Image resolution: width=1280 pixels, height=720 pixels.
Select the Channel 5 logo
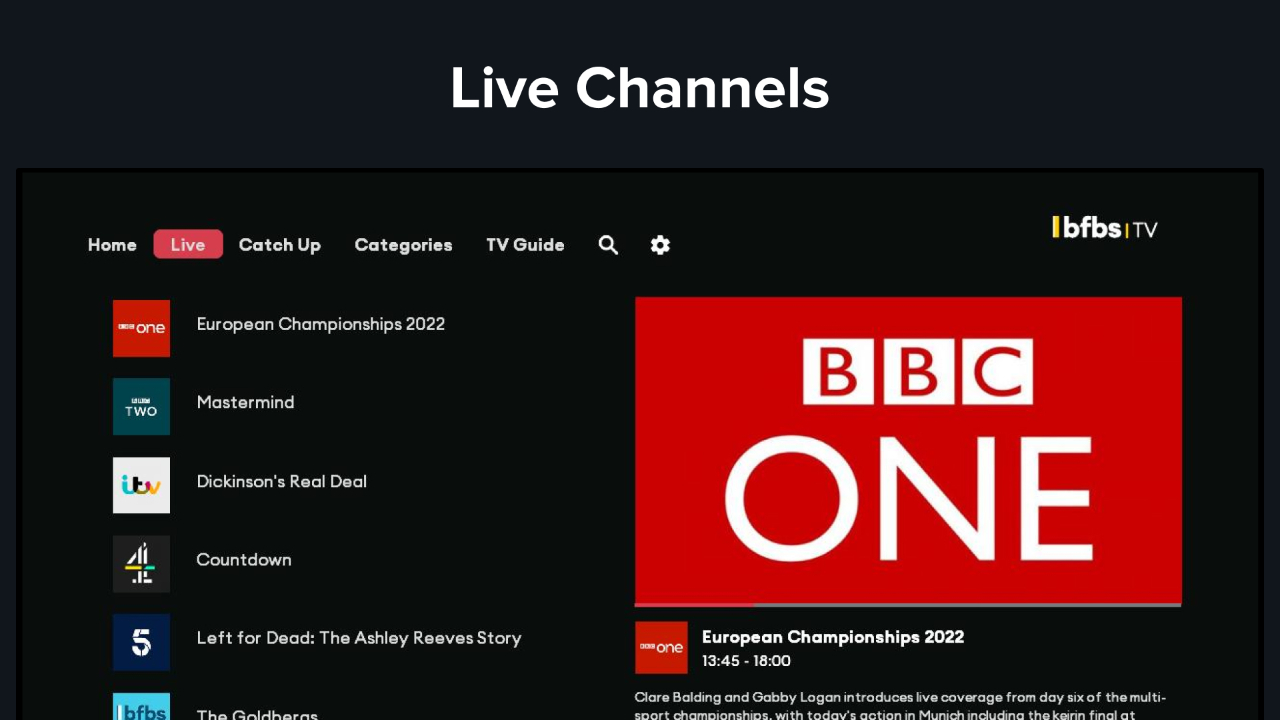tap(141, 642)
